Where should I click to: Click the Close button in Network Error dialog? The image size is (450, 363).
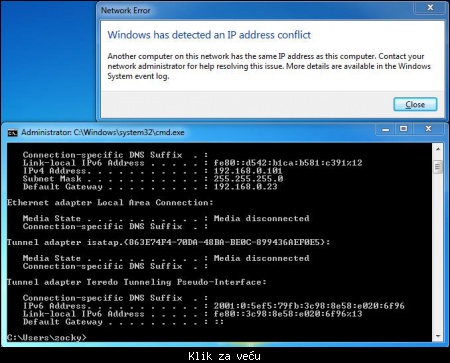coord(415,104)
